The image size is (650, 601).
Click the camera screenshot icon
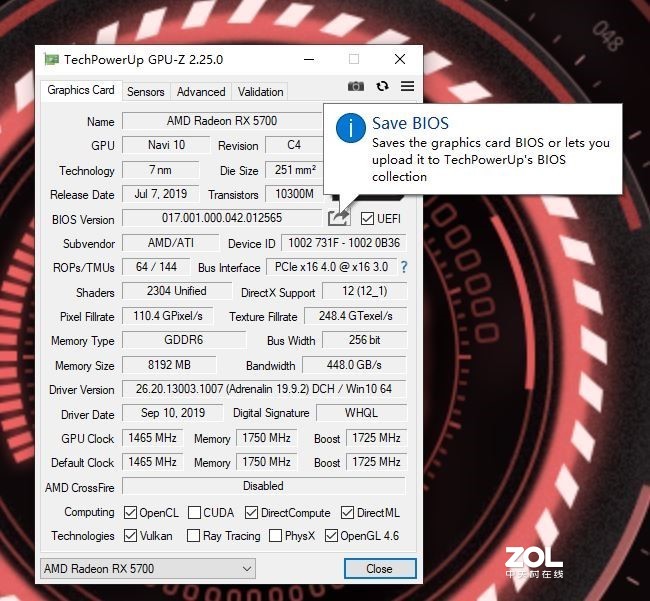tap(356, 86)
